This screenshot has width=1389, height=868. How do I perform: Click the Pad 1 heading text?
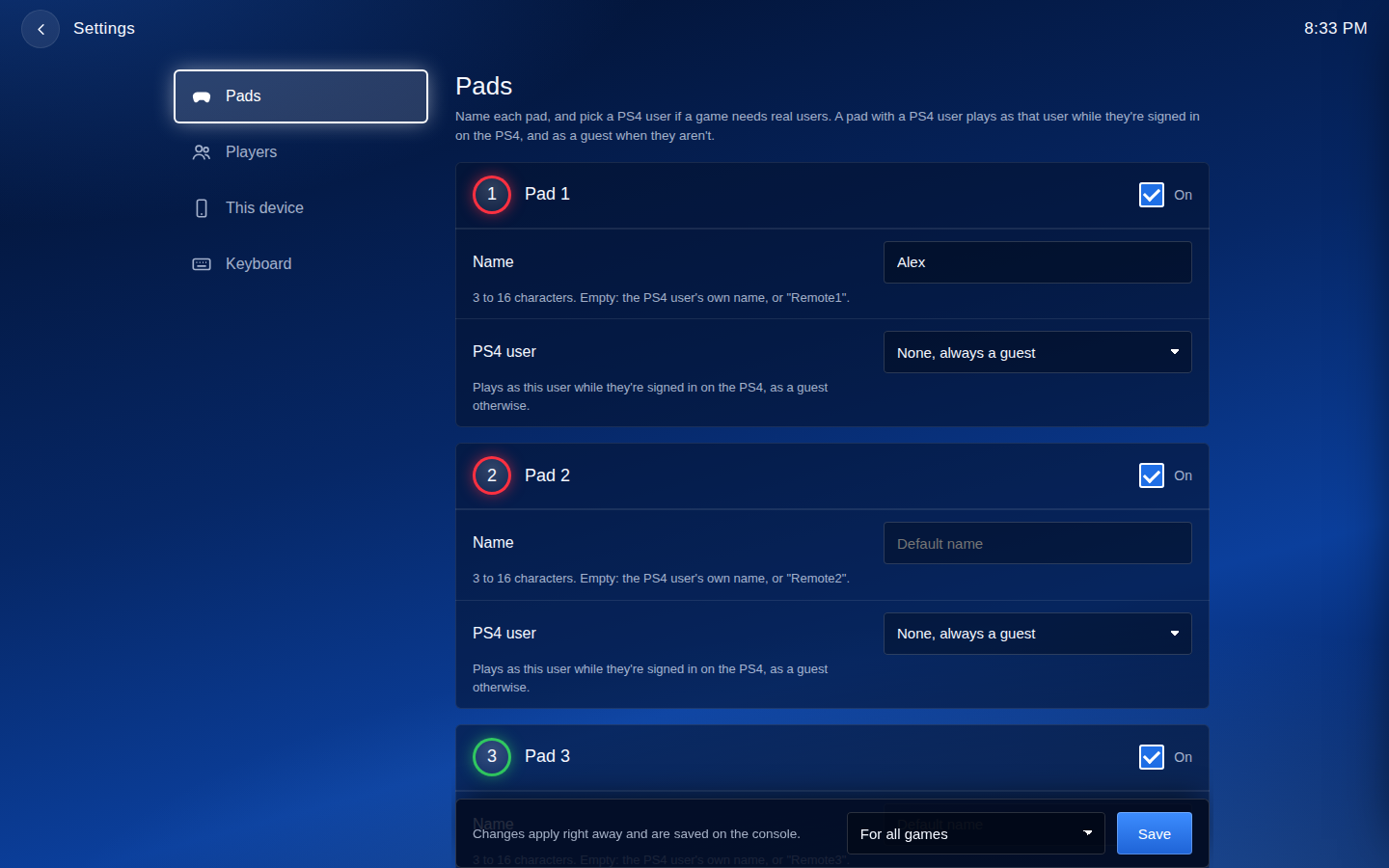click(x=547, y=194)
